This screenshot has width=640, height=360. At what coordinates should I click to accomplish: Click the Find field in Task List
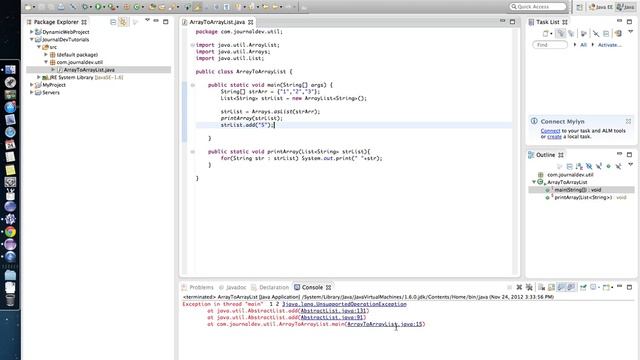coord(550,45)
